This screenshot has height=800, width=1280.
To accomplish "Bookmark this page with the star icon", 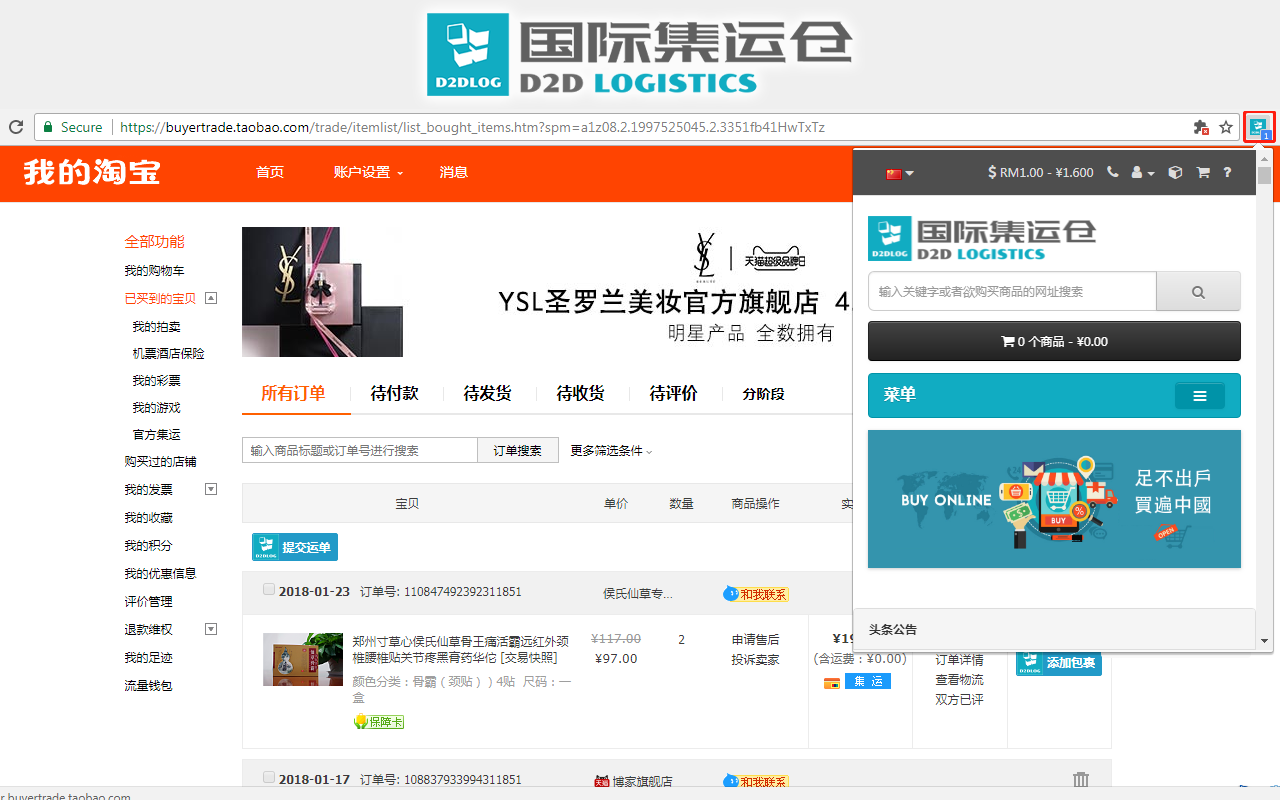I will (x=1226, y=127).
